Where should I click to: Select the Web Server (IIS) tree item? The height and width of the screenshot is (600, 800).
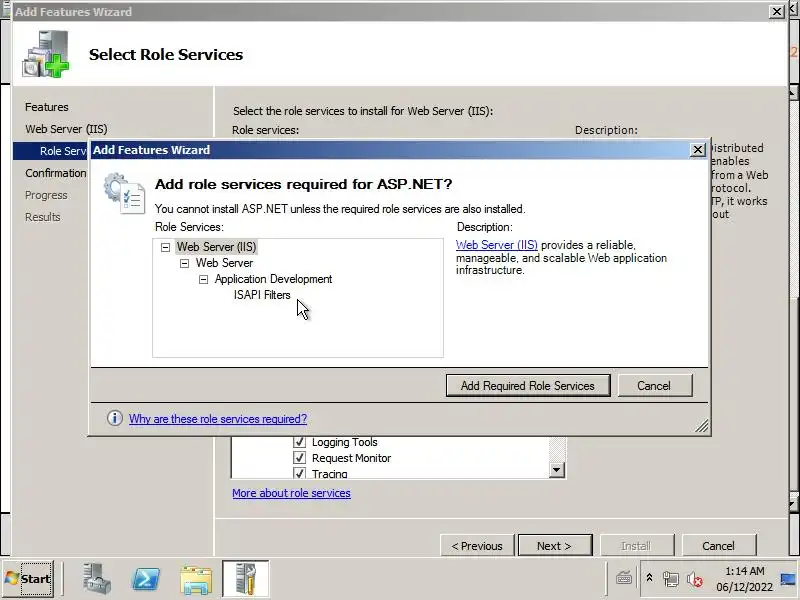(216, 247)
